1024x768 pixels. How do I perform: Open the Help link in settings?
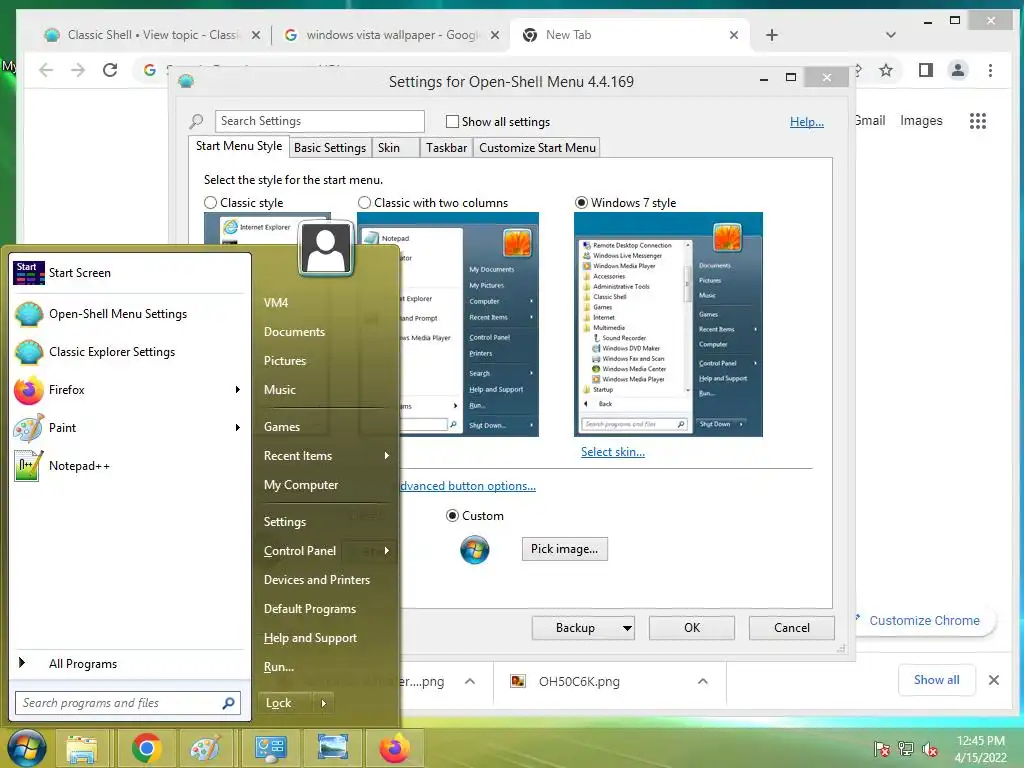(x=807, y=121)
